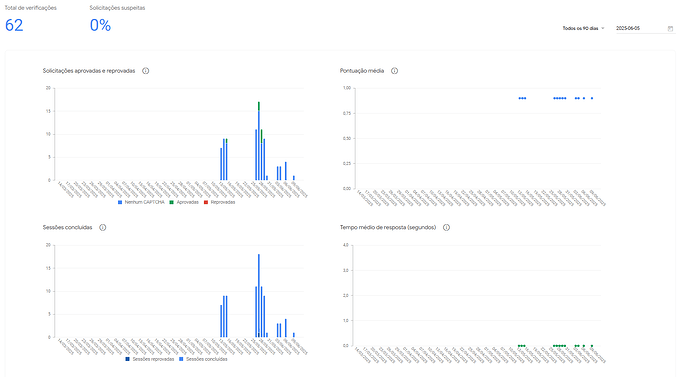The width and height of the screenshot is (690, 377).
Task: Click the Sessões concluídas chart title
Action: (x=67, y=227)
